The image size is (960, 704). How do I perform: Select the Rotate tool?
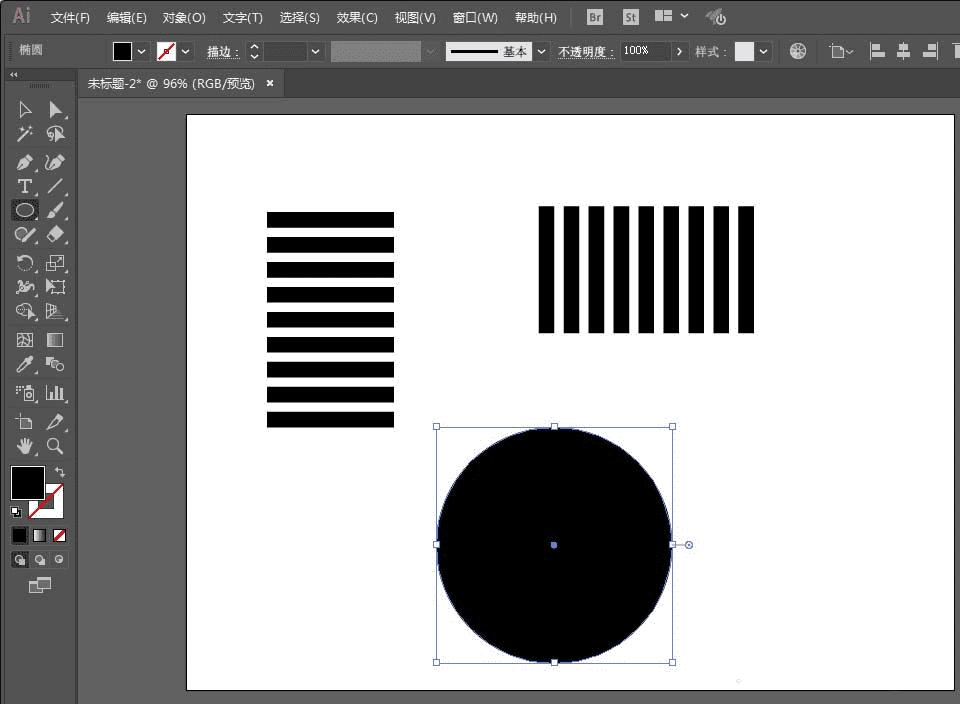tap(25, 263)
